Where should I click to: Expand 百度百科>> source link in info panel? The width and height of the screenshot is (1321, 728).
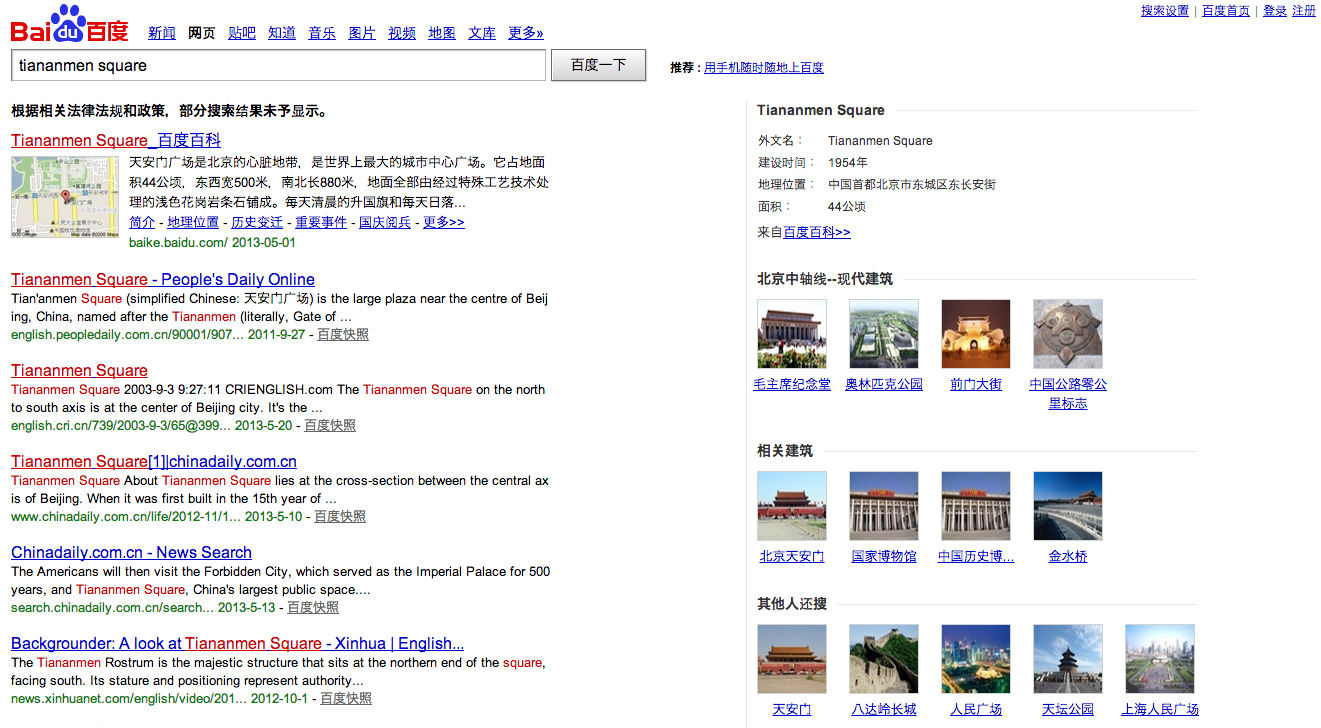click(x=817, y=232)
